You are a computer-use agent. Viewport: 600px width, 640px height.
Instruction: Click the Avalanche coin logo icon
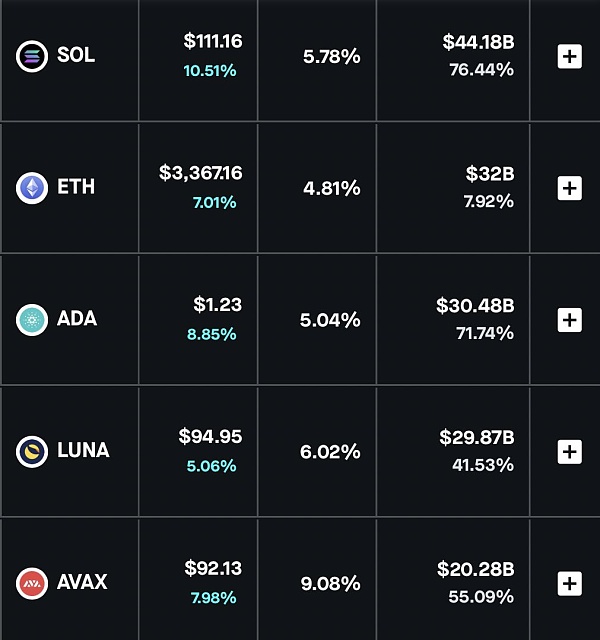point(32,583)
